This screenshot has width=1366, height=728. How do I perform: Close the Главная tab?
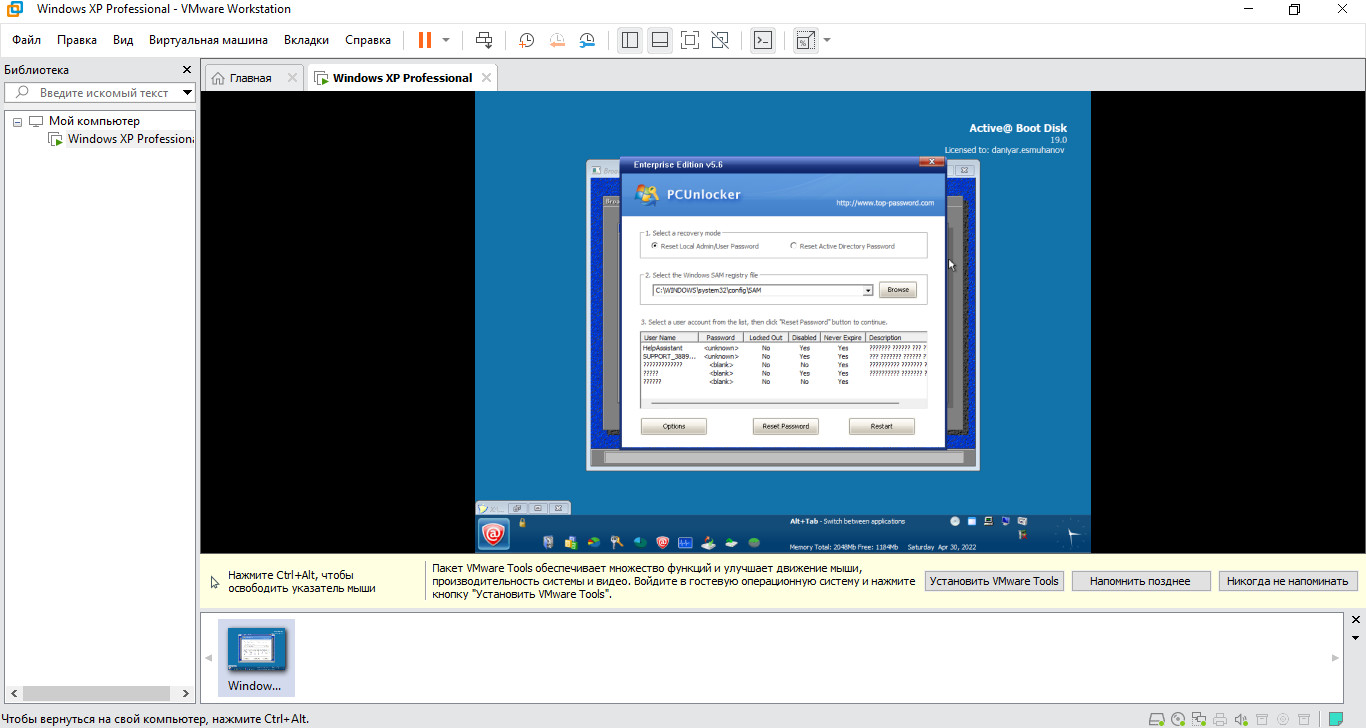(292, 77)
